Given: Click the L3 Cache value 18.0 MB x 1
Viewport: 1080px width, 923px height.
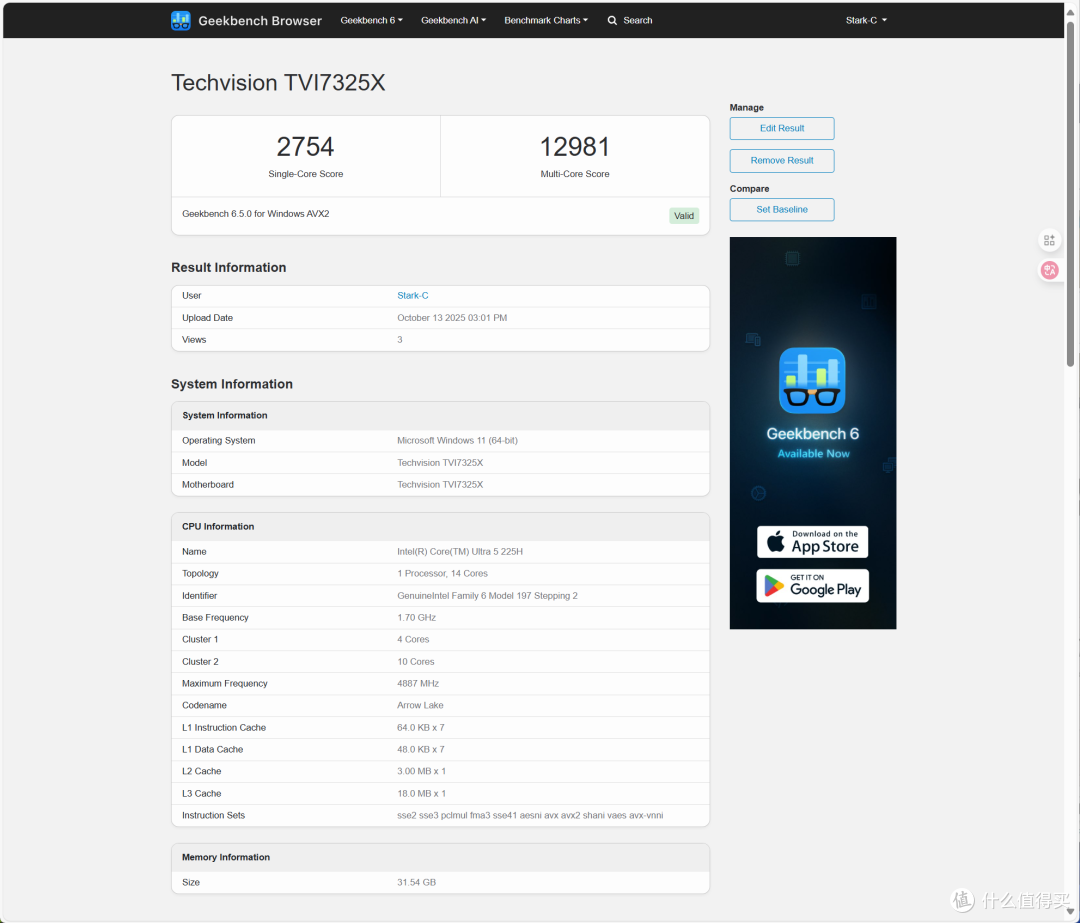Looking at the screenshot, I should click(x=422, y=794).
